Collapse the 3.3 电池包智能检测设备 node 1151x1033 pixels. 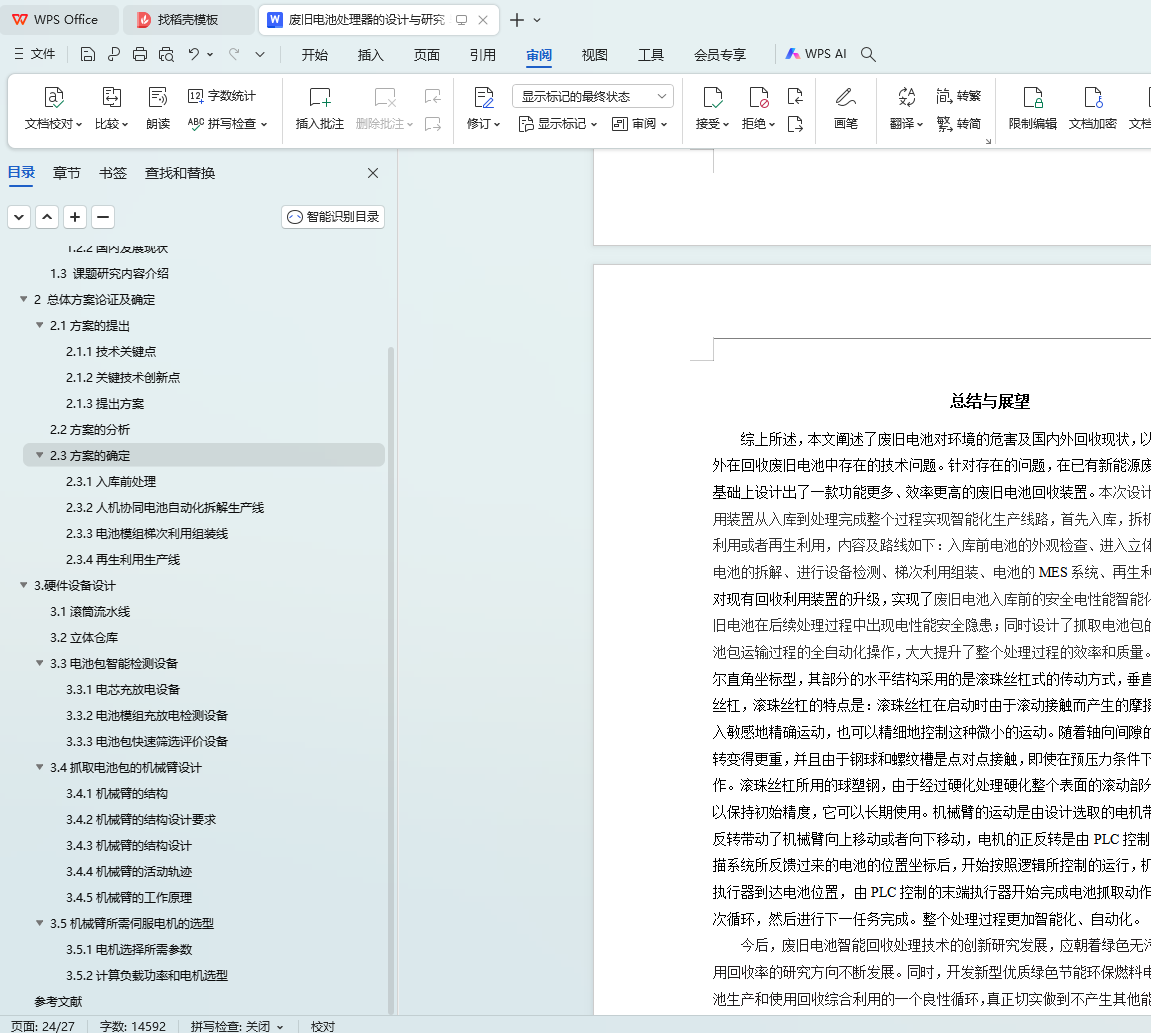coord(40,663)
